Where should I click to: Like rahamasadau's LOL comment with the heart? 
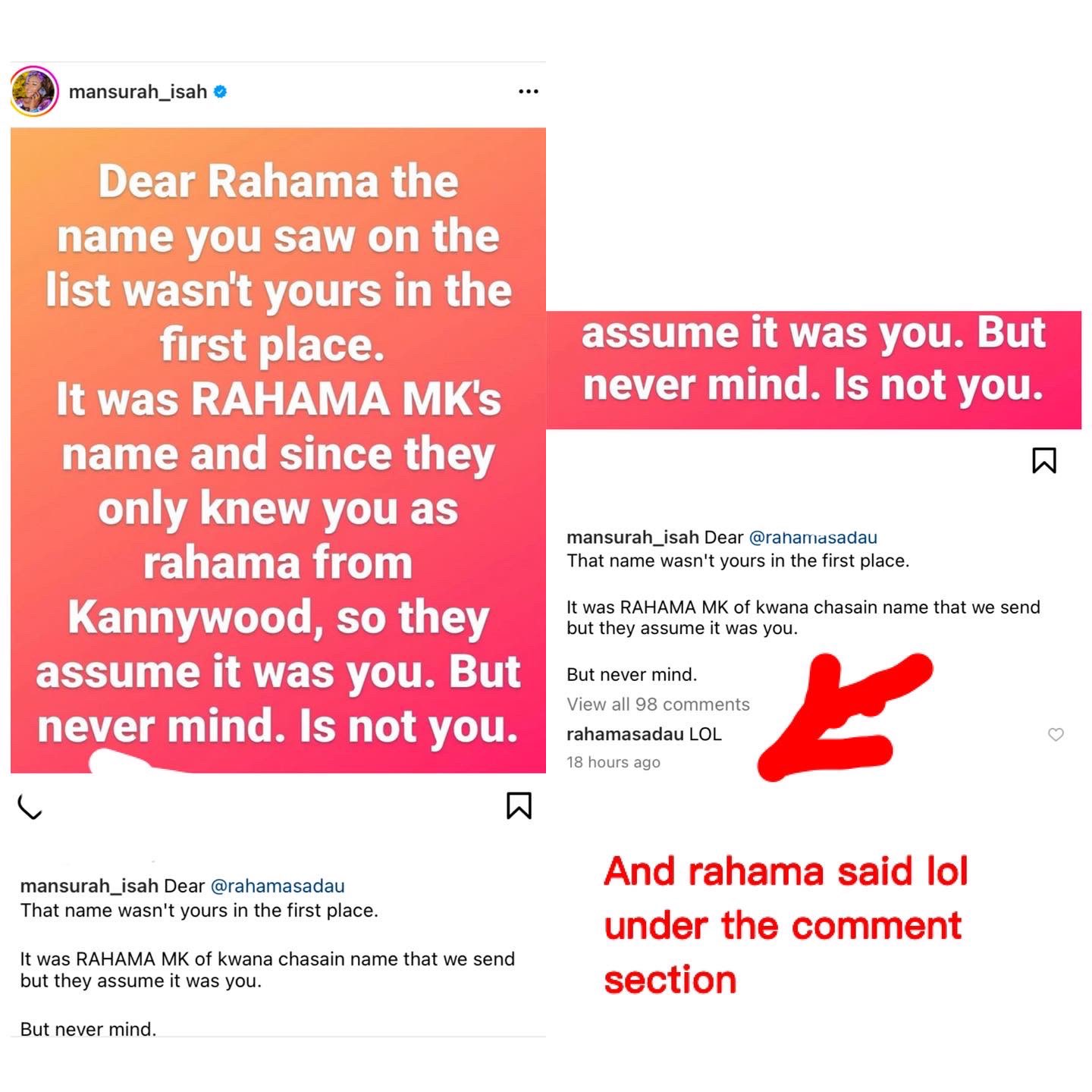click(1056, 734)
